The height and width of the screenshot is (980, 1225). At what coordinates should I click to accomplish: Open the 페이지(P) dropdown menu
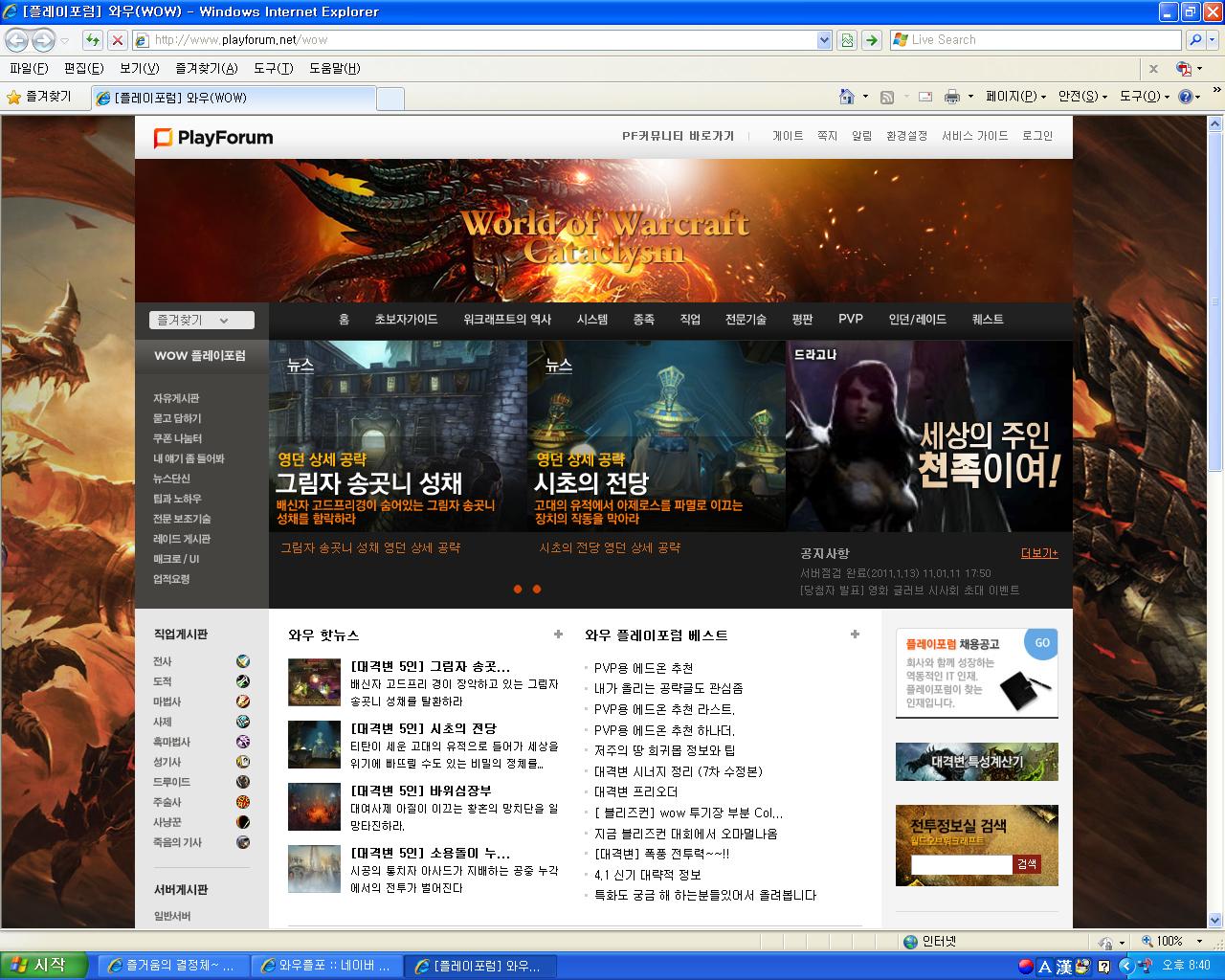pyautogui.click(x=1015, y=97)
